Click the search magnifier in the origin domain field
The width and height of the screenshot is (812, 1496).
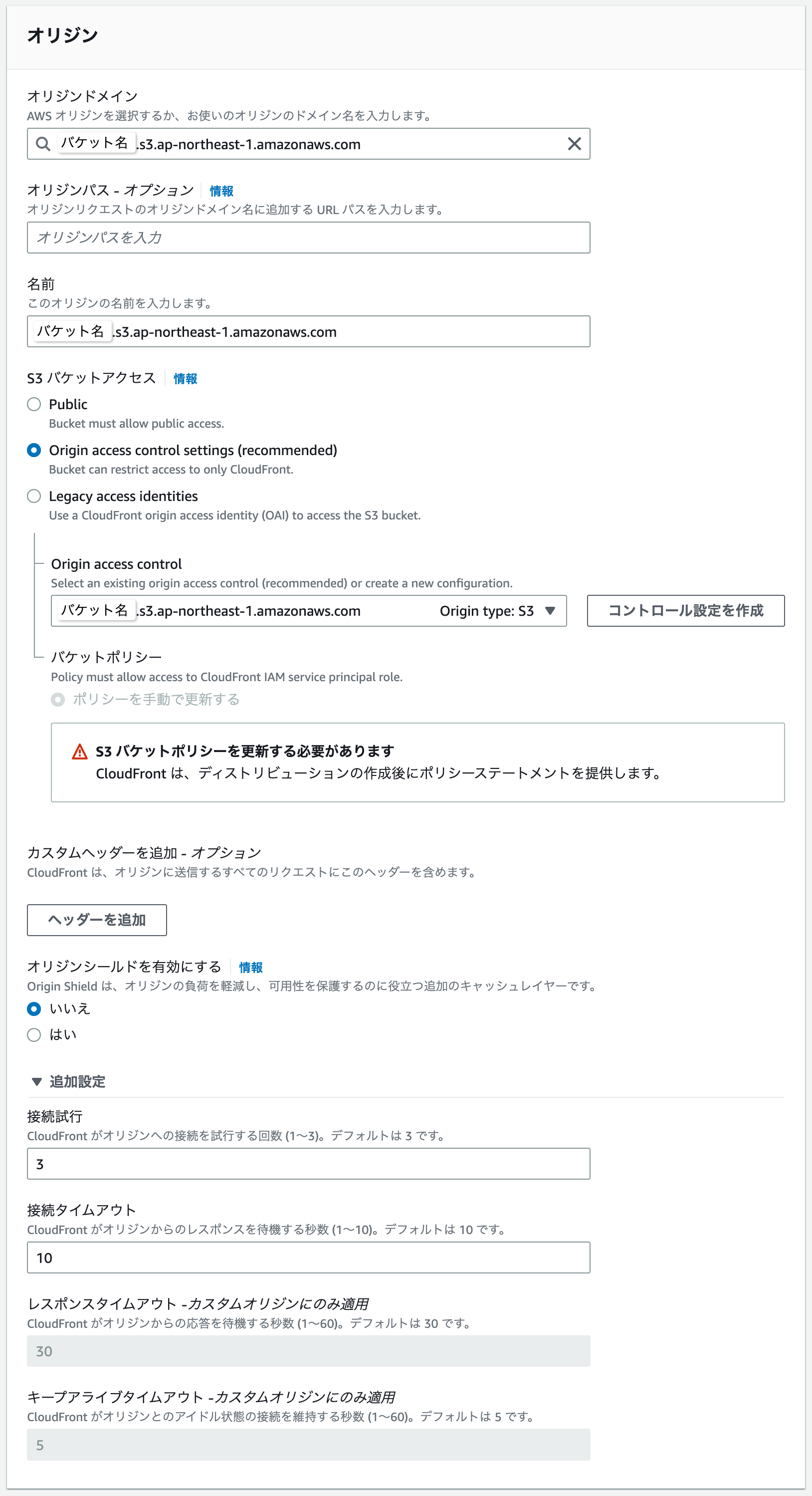tap(43, 144)
